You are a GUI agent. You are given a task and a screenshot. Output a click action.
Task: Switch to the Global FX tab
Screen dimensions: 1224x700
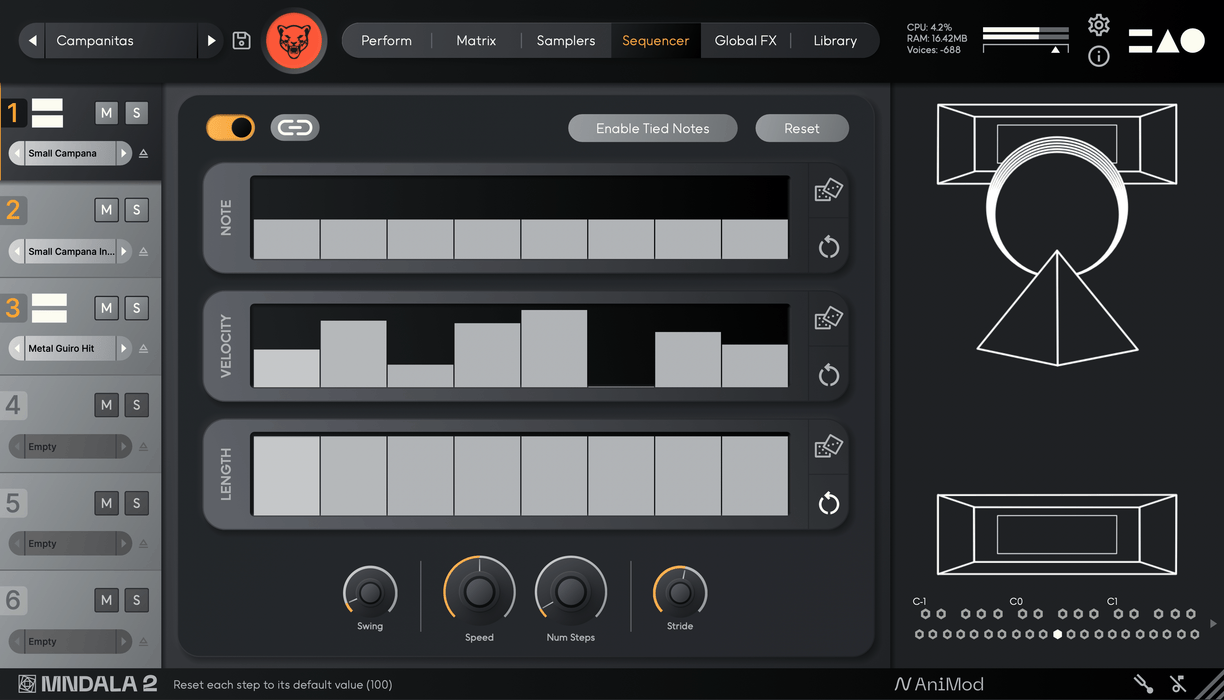point(745,41)
